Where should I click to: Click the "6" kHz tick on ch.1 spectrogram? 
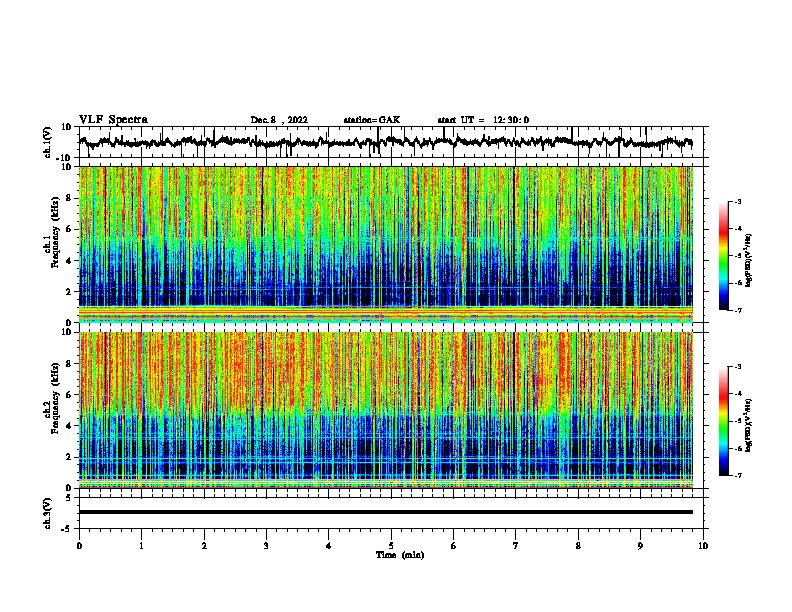click(x=70, y=229)
